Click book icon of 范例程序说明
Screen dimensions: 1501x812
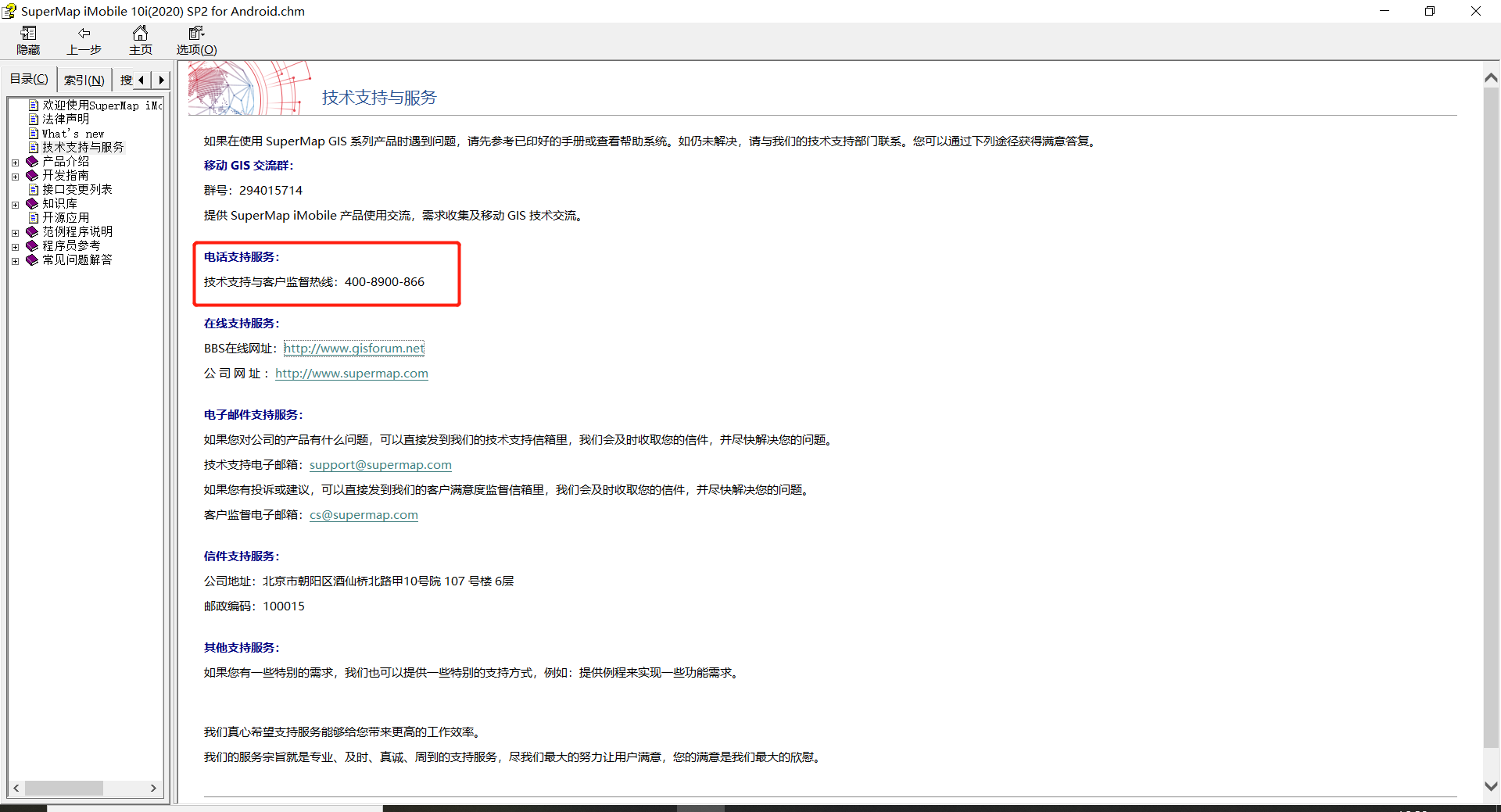tap(32, 231)
